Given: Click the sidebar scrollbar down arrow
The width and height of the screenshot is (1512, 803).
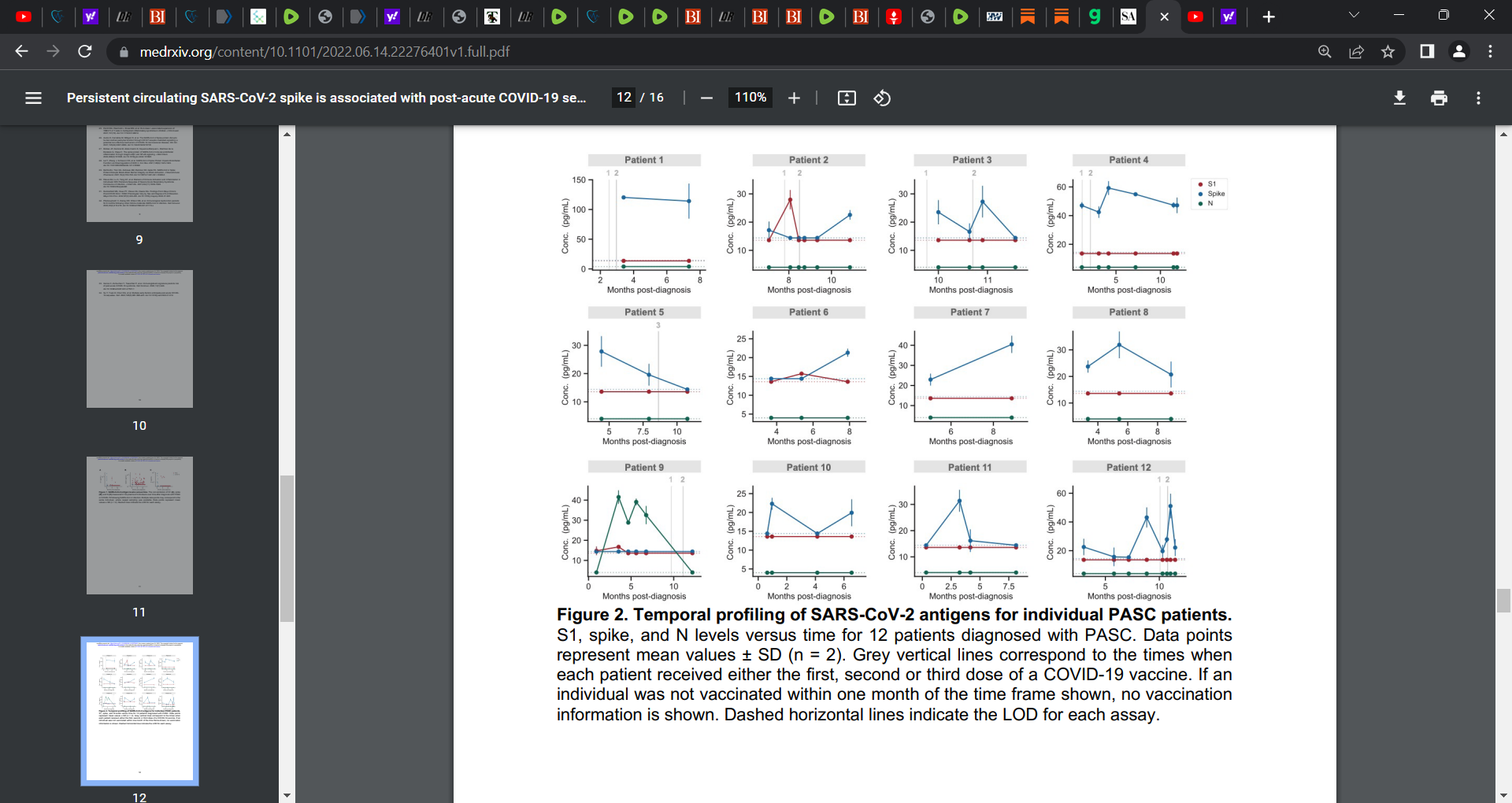Looking at the screenshot, I should 287,795.
